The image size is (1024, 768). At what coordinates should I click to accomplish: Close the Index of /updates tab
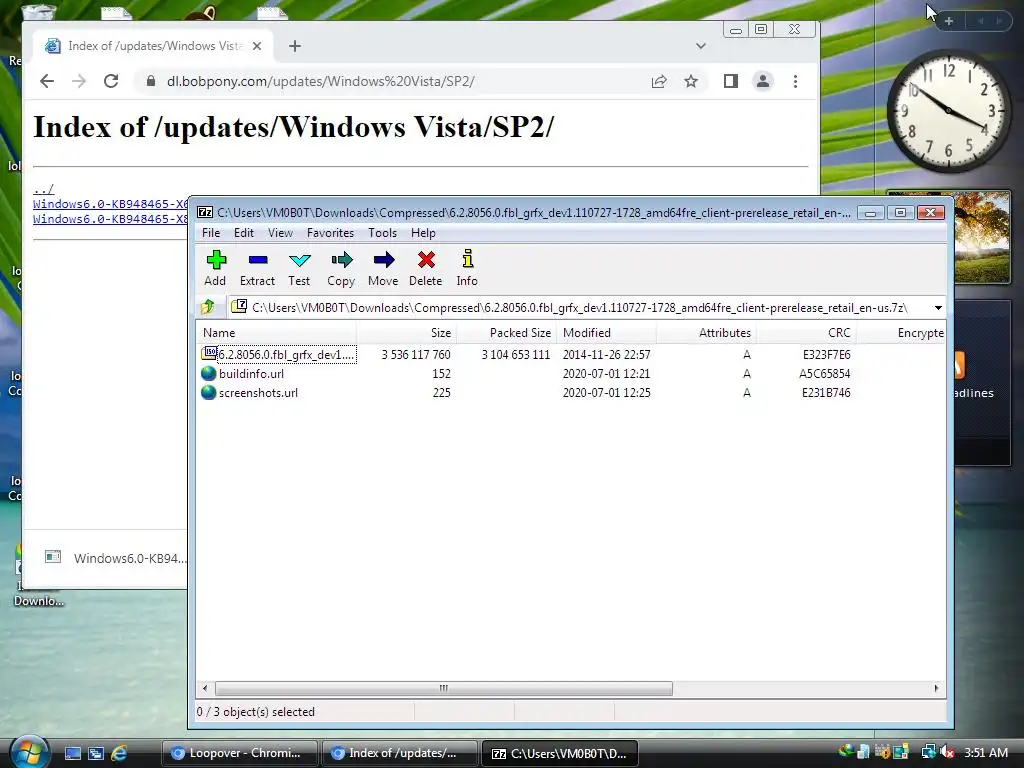point(257,46)
